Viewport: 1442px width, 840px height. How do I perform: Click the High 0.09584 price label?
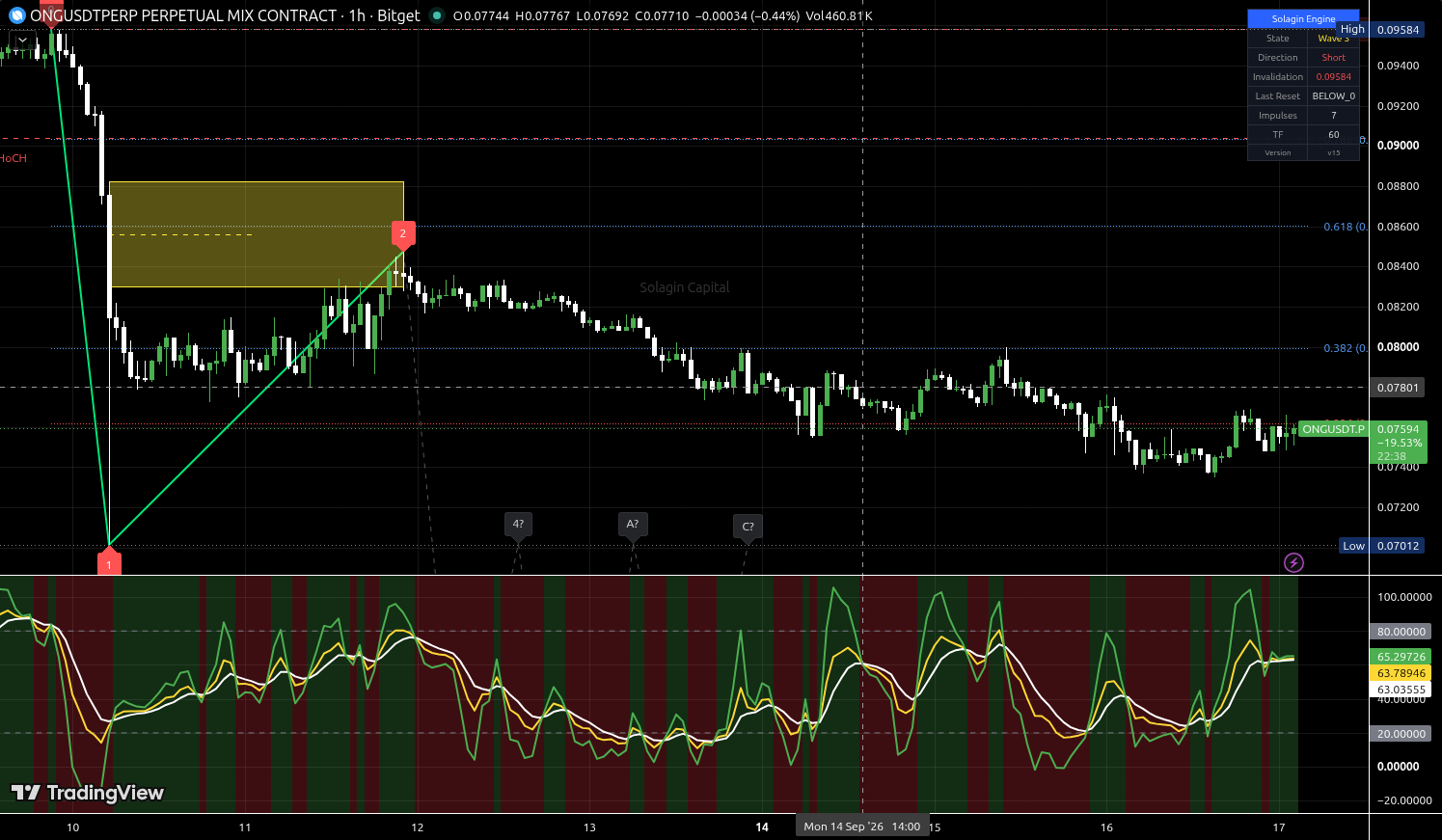coord(1379,30)
